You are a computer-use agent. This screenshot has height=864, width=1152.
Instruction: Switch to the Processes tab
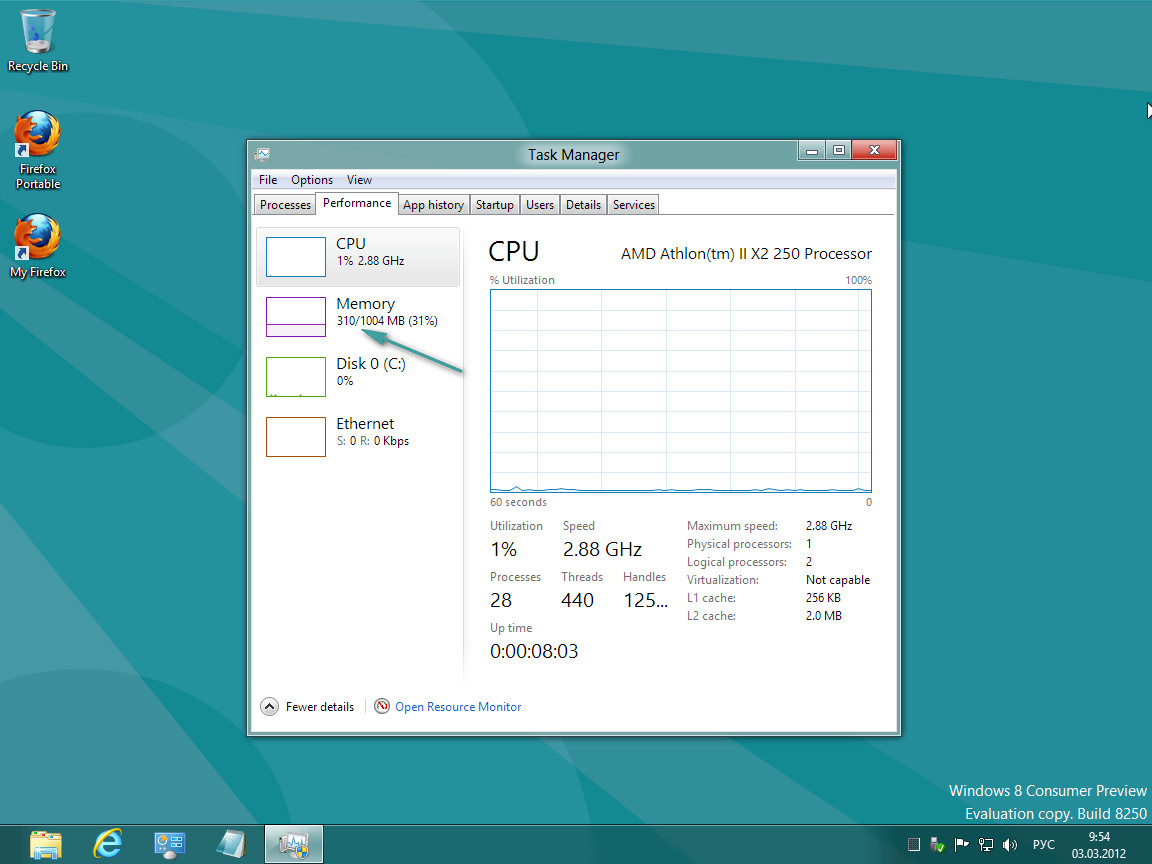pos(285,205)
